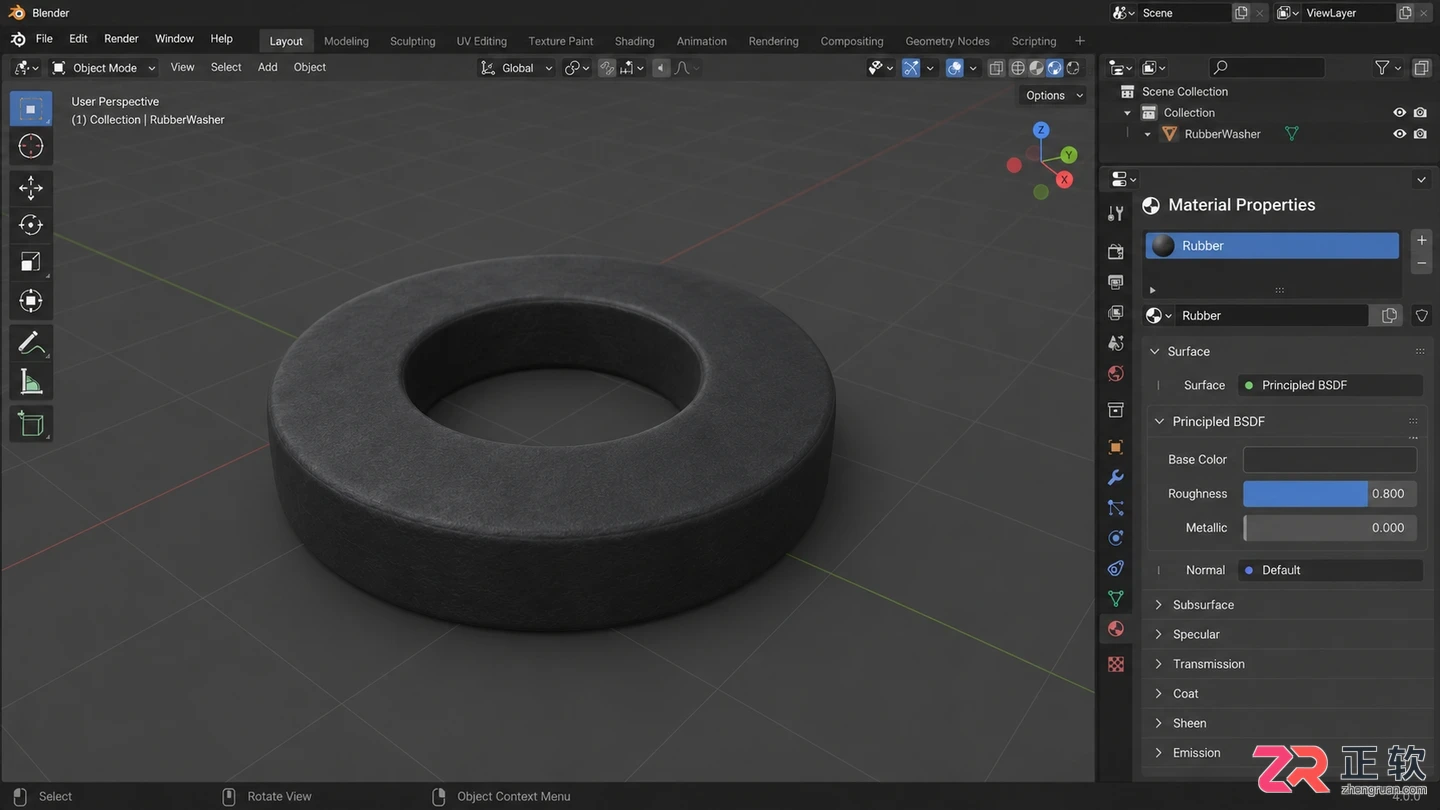This screenshot has height=810, width=1440.
Task: Open the Render menu
Action: coord(121,39)
